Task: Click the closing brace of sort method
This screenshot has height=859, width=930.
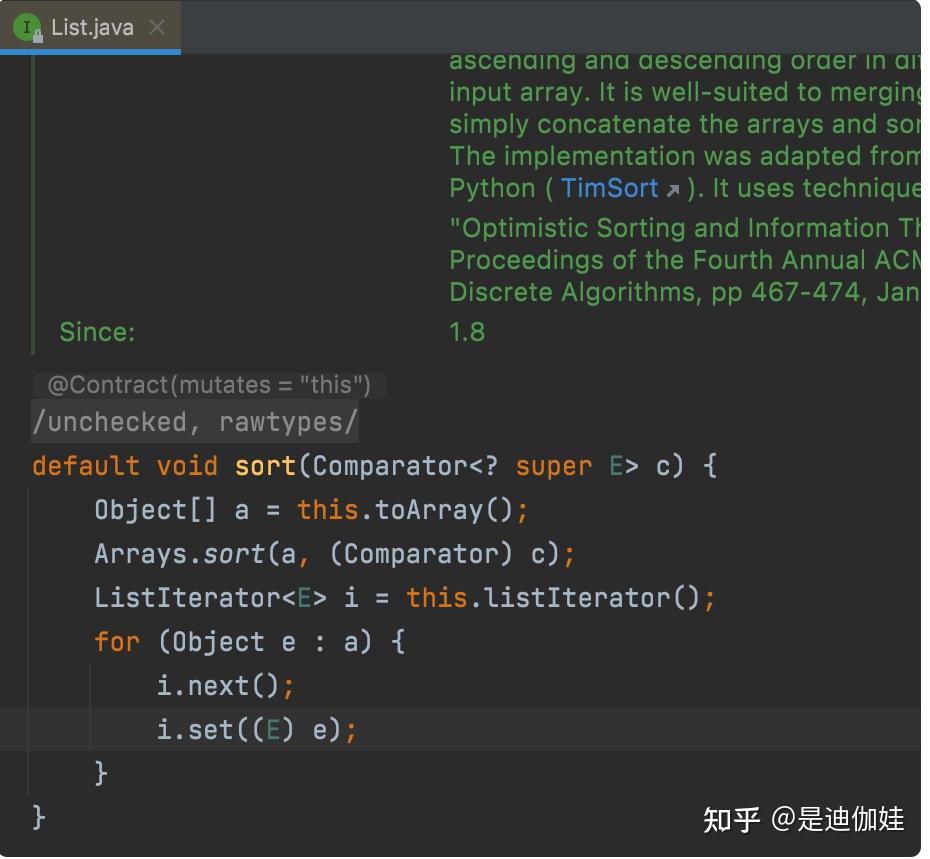Action: click(x=39, y=817)
